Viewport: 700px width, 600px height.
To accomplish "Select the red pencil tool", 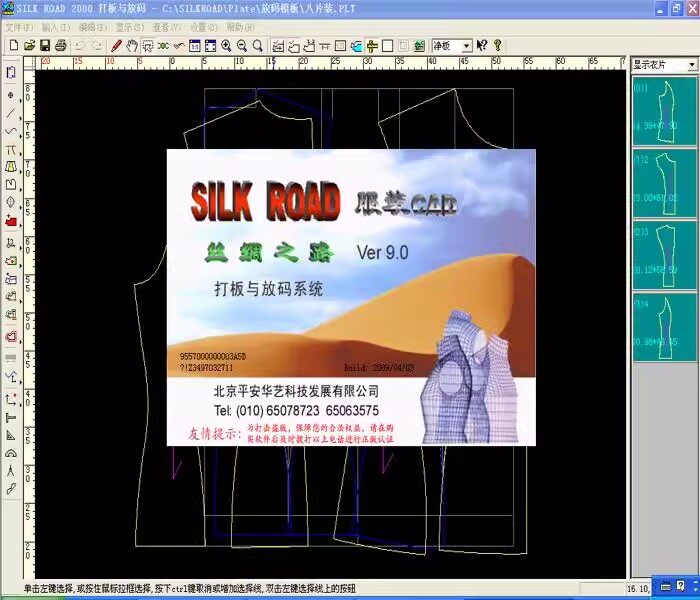I will coord(116,46).
